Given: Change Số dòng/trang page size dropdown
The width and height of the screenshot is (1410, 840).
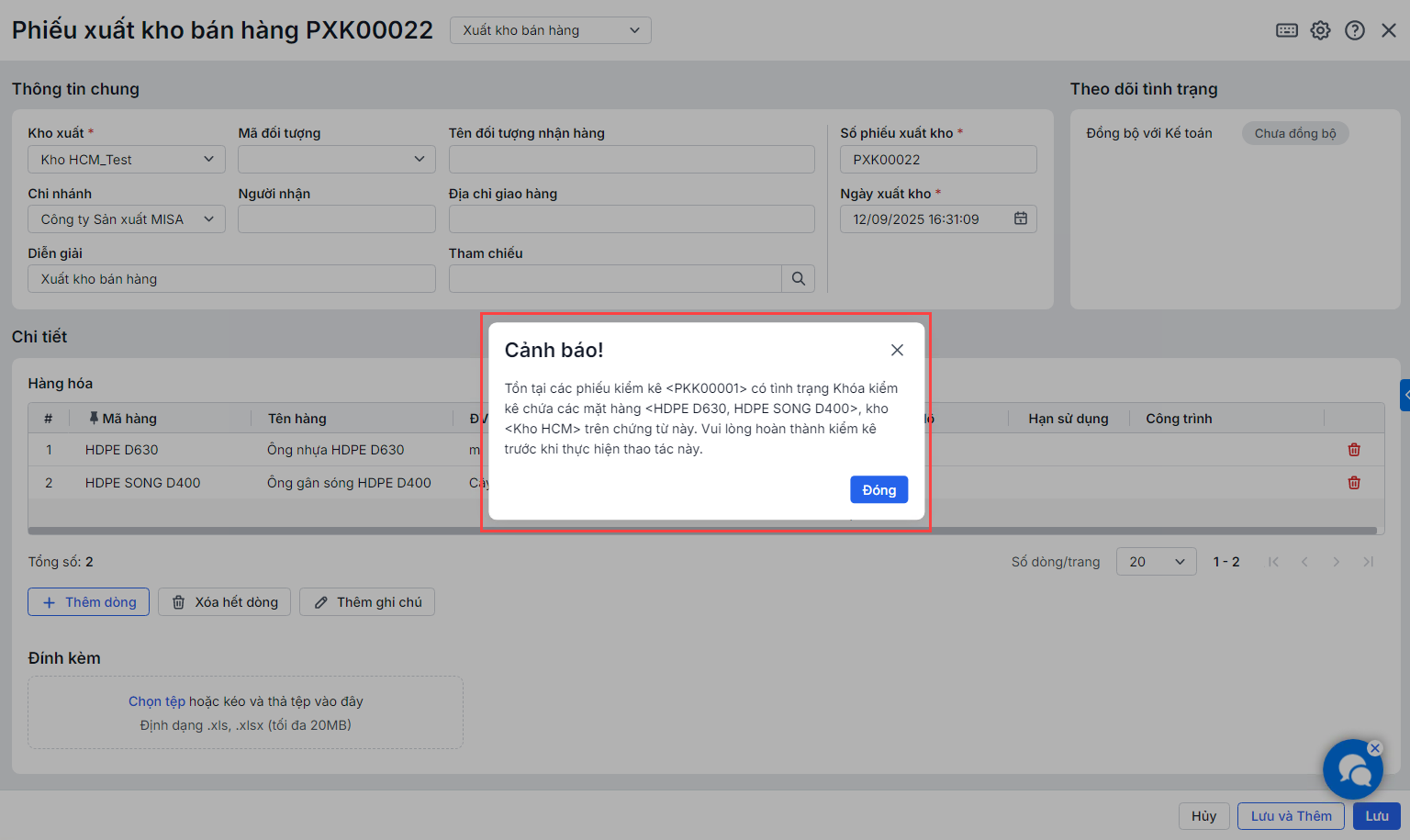Looking at the screenshot, I should tap(1155, 562).
